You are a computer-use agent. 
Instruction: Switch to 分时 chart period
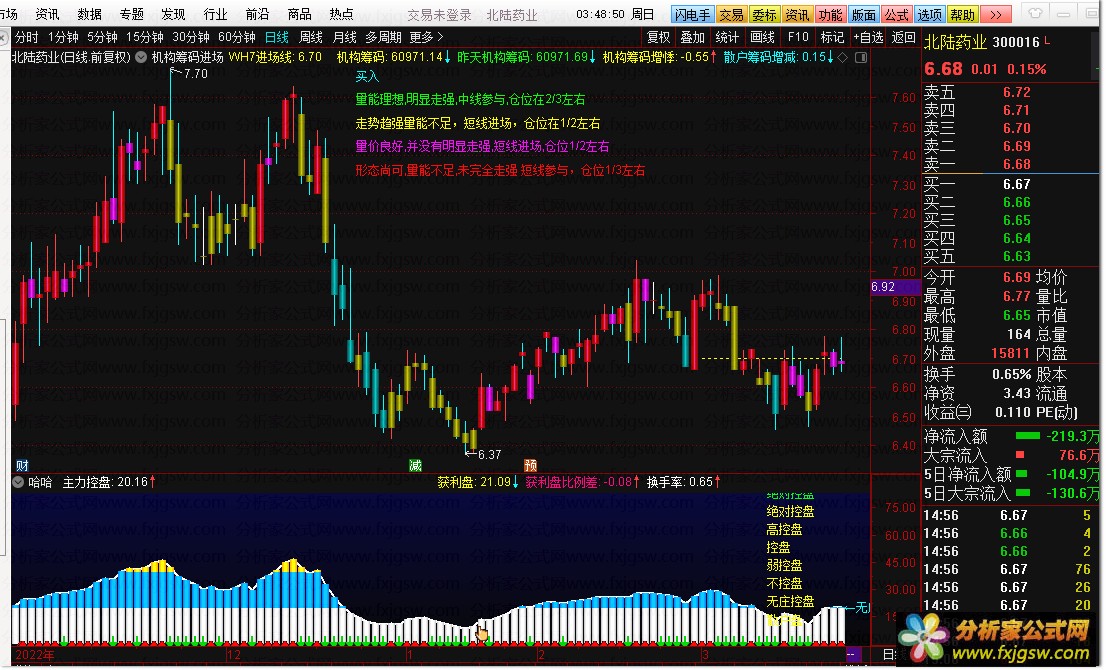[26, 37]
